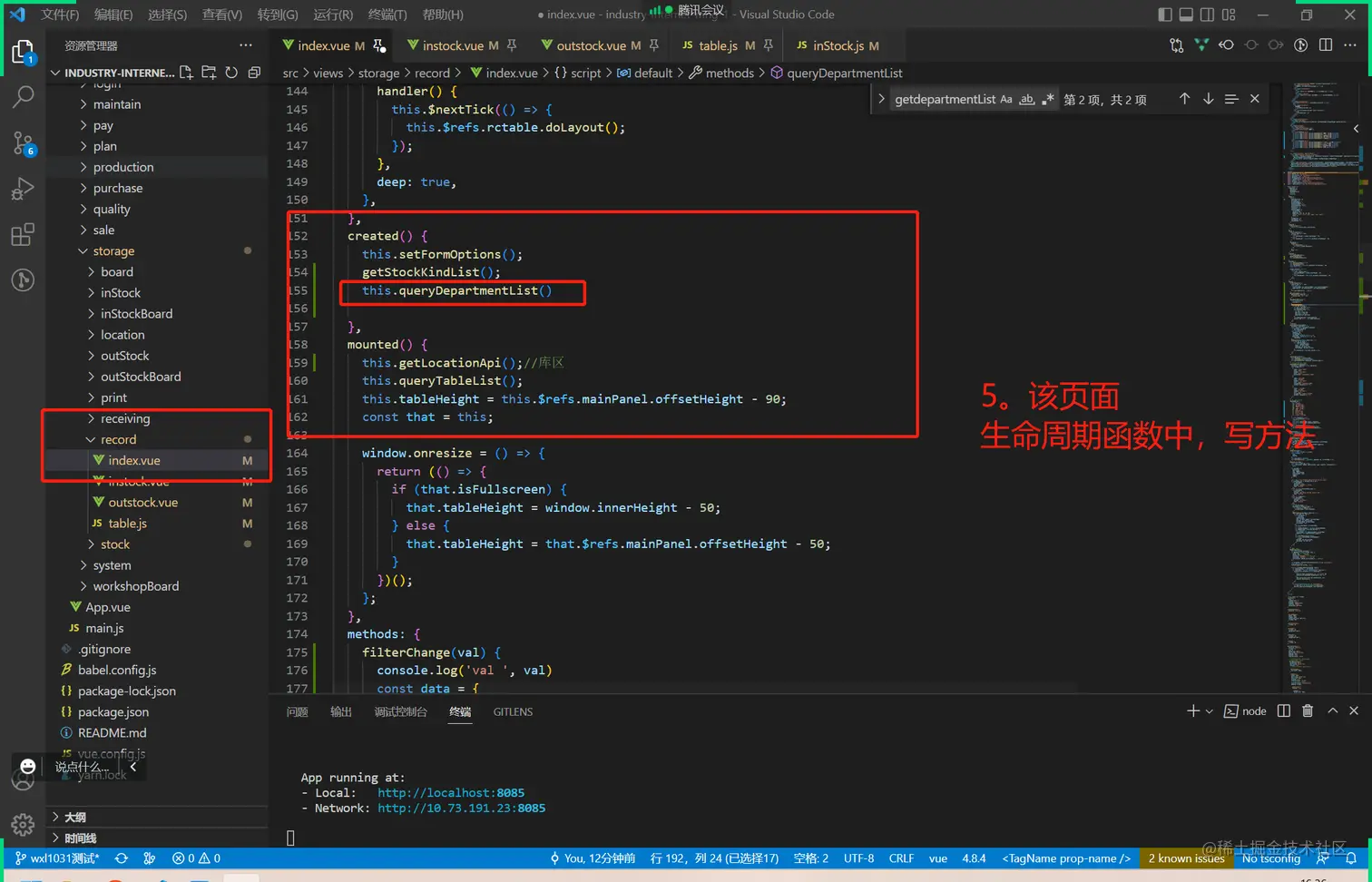
Task: Open notifications bell in the status bar
Action: 1351,858
